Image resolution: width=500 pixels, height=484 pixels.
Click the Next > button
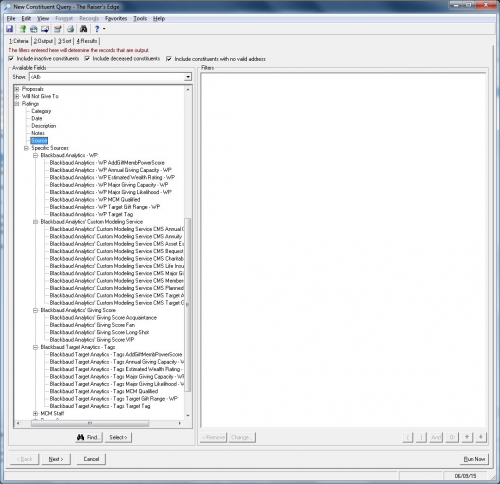pyautogui.click(x=56, y=459)
